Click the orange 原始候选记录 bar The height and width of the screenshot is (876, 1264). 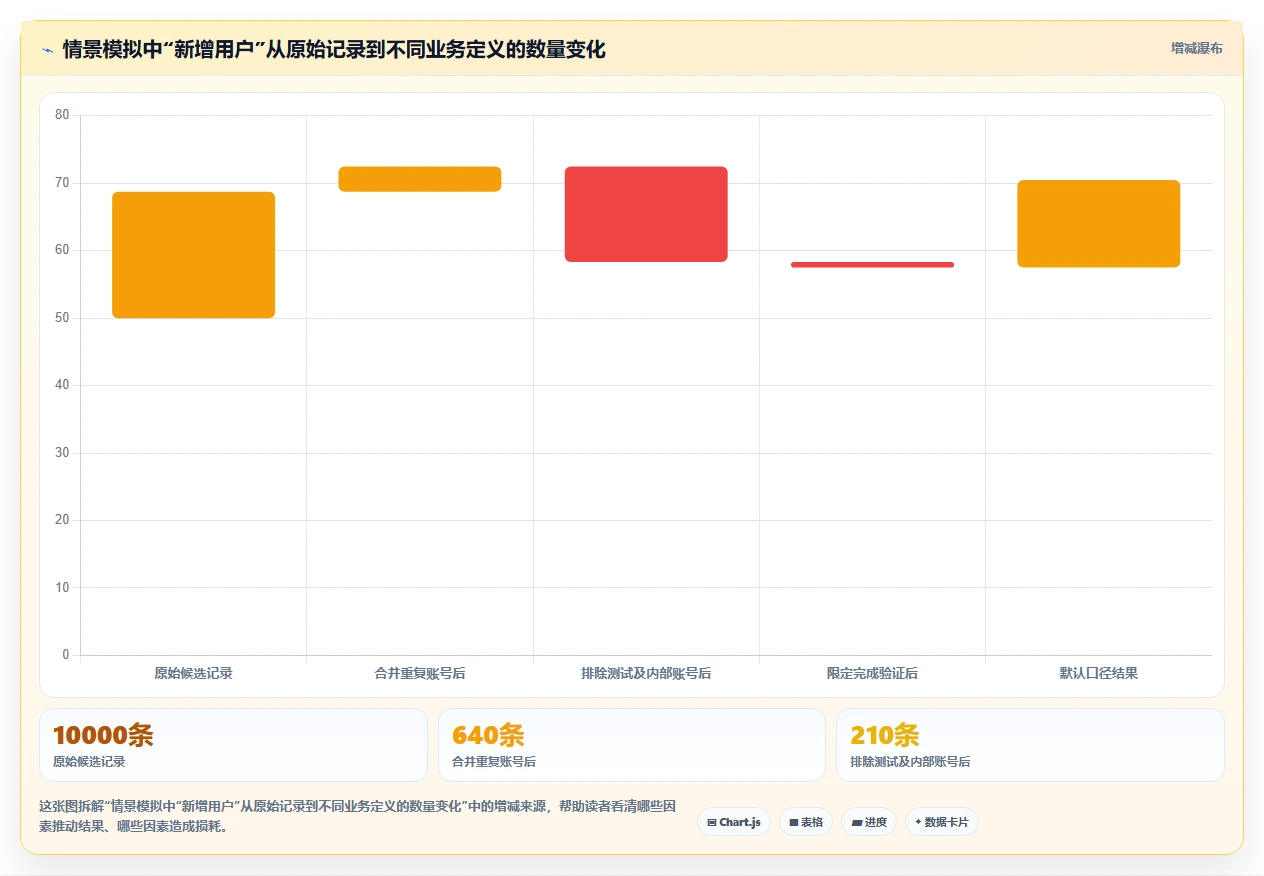pyautogui.click(x=193, y=255)
